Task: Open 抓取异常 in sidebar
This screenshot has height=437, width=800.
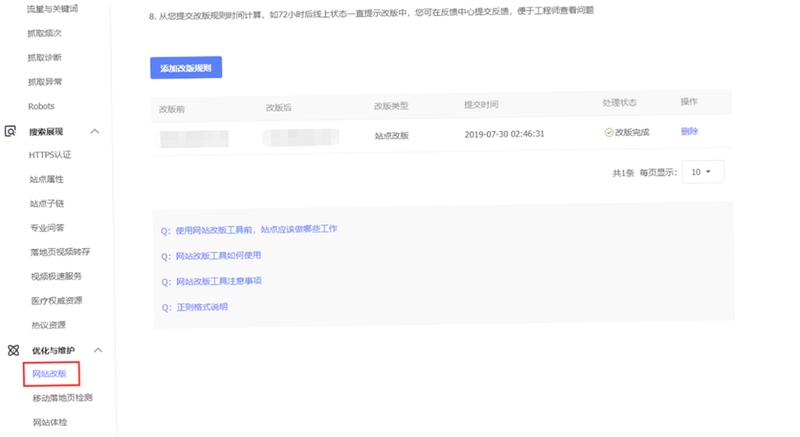Action: click(x=45, y=82)
